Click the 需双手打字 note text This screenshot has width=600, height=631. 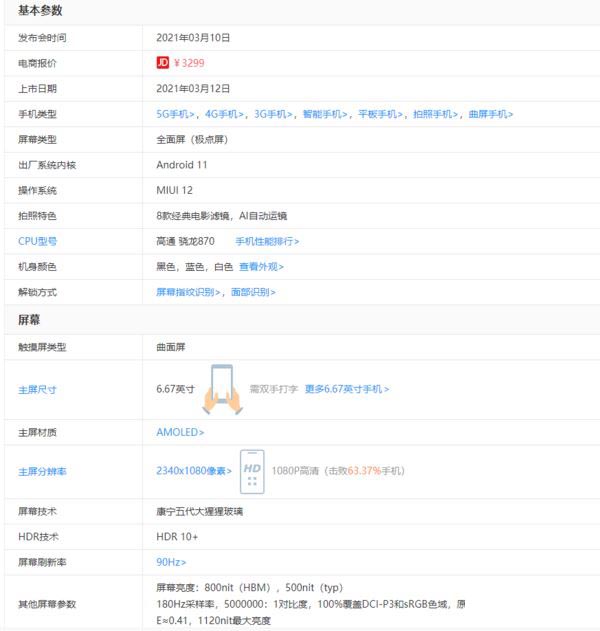pyautogui.click(x=274, y=389)
